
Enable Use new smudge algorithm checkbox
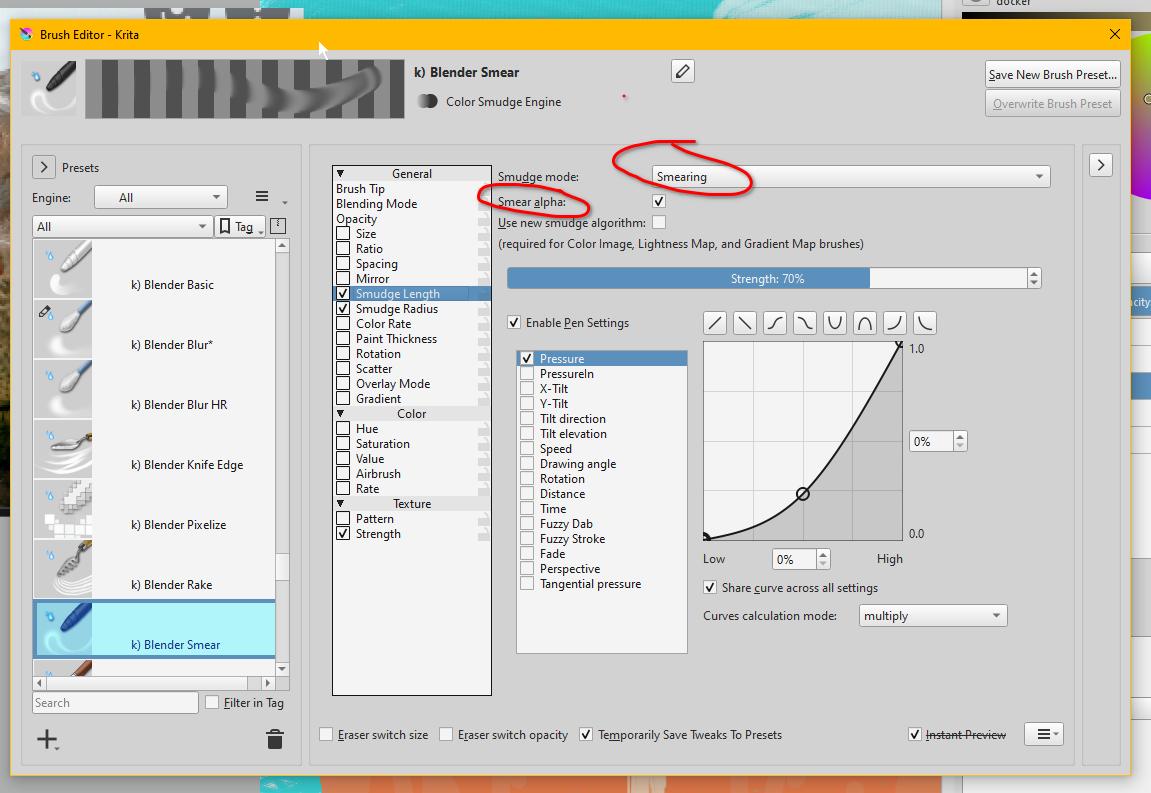click(x=659, y=222)
